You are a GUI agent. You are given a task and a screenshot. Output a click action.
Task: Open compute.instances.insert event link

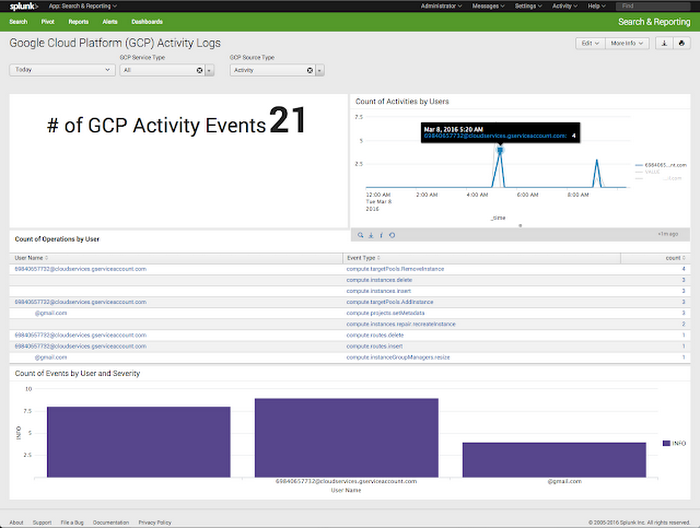(x=379, y=291)
